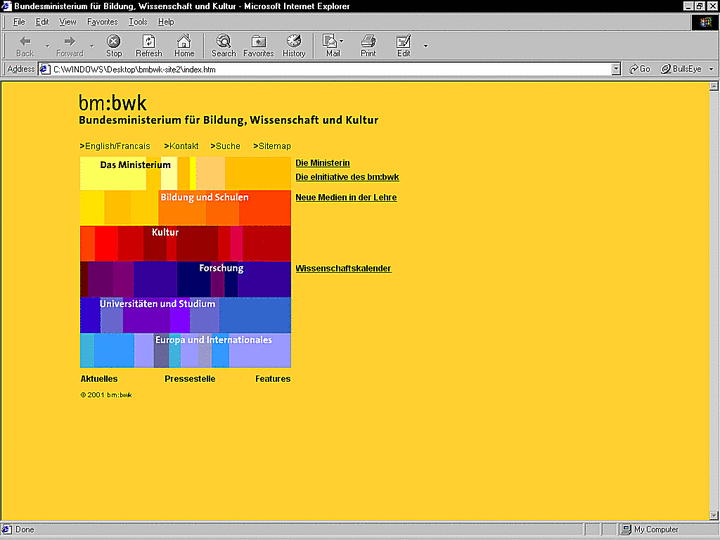
Task: Stop loading the page
Action: [114, 45]
